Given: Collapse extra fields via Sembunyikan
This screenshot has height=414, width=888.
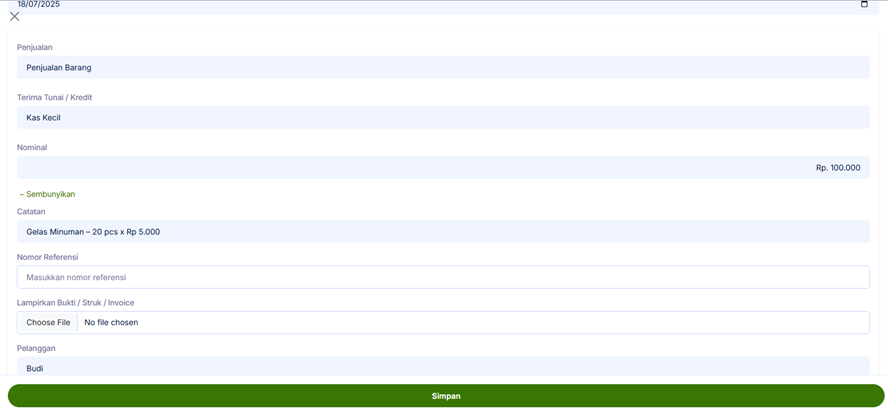Looking at the screenshot, I should tap(47, 194).
